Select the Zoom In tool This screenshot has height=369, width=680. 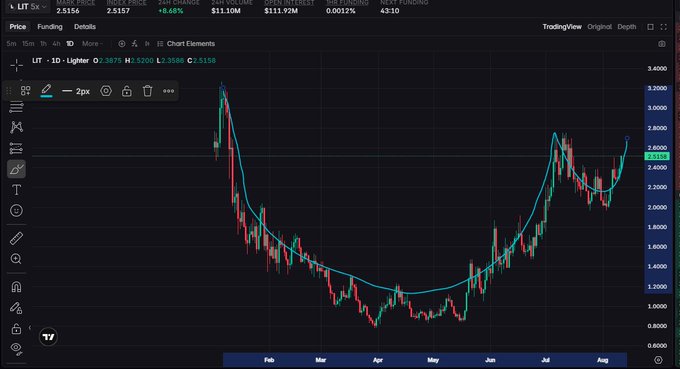(x=16, y=259)
